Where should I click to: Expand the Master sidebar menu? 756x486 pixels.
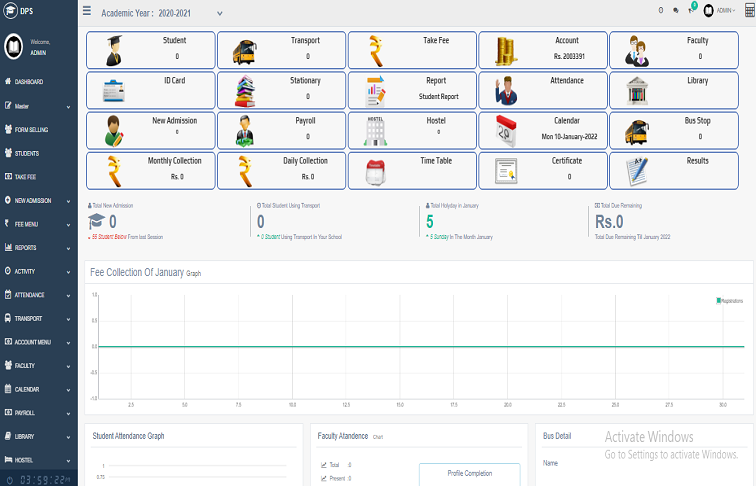[39, 106]
